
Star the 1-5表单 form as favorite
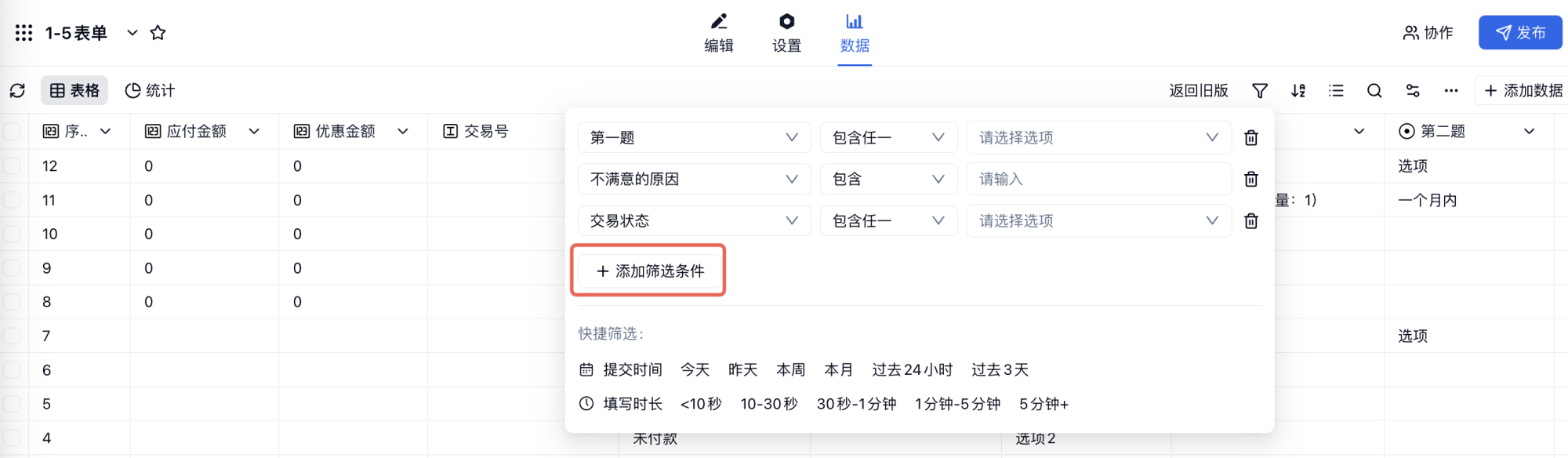click(x=158, y=33)
